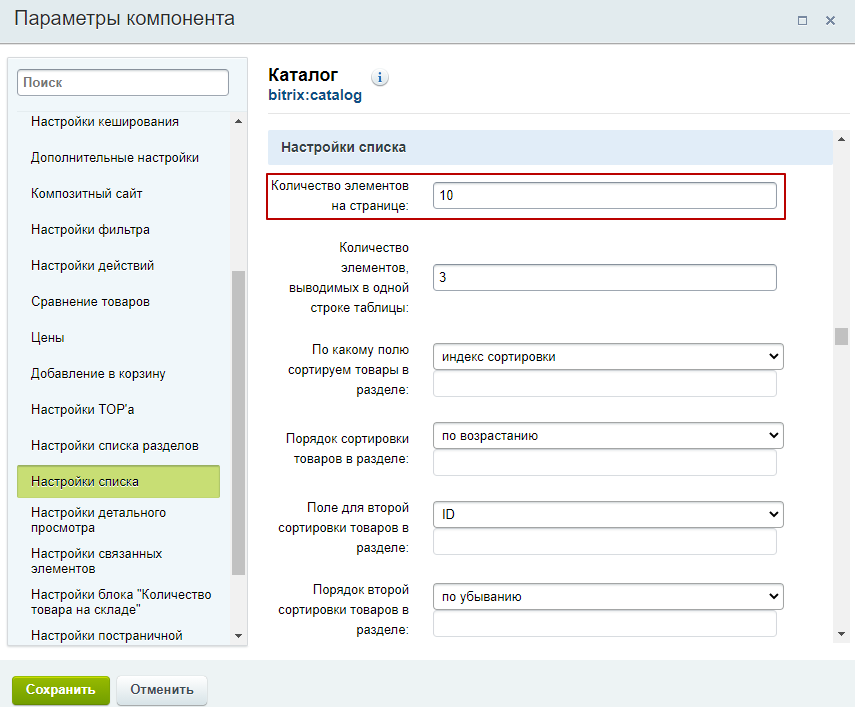Image resolution: width=855 pixels, height=707 pixels.
Task: Focus the 'Количество элементов на странице' field
Action: (x=605, y=195)
